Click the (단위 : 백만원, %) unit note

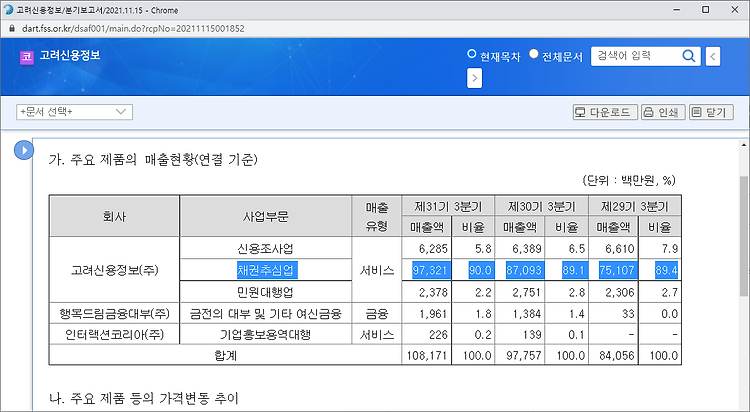click(x=629, y=180)
